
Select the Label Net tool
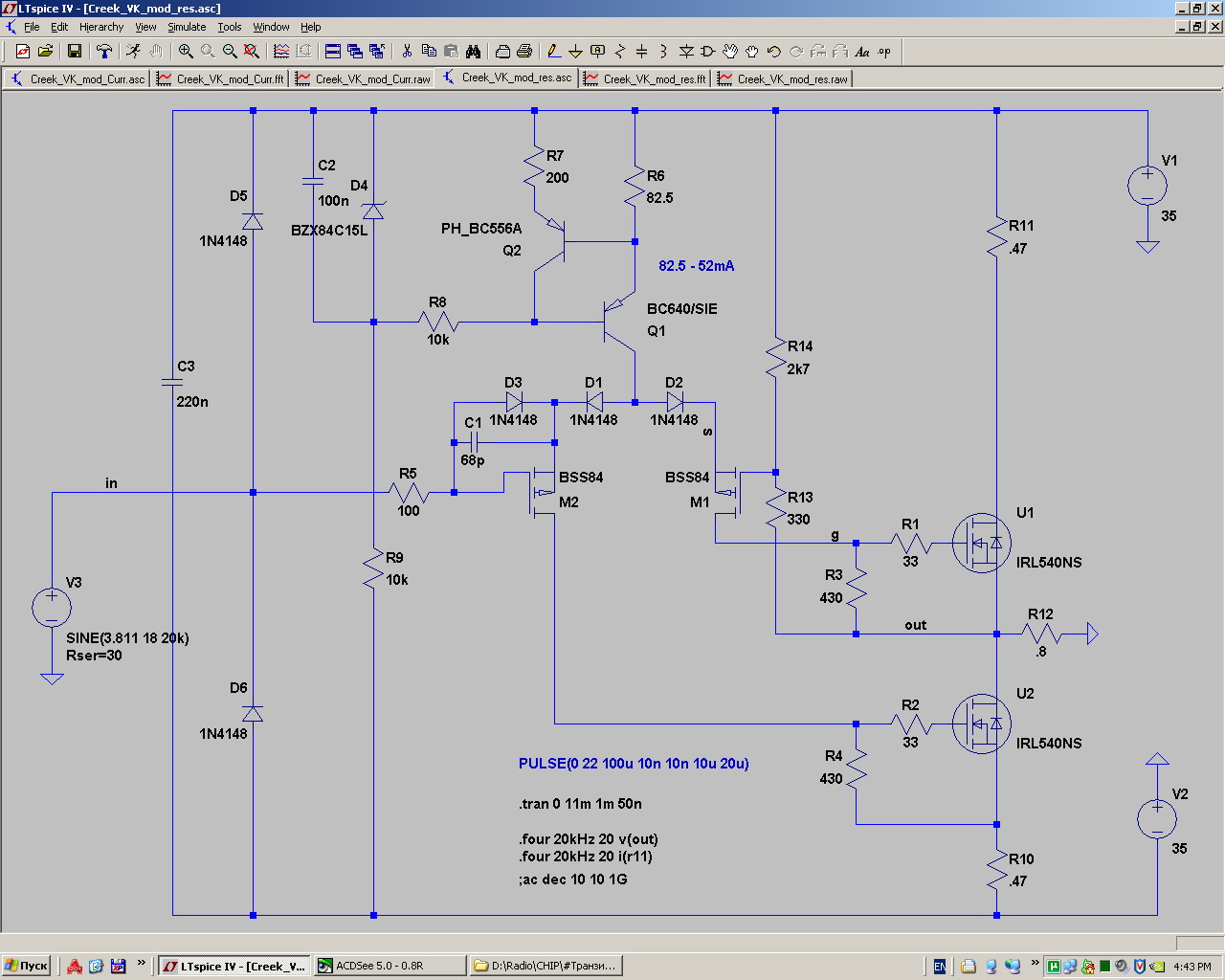coord(597,52)
